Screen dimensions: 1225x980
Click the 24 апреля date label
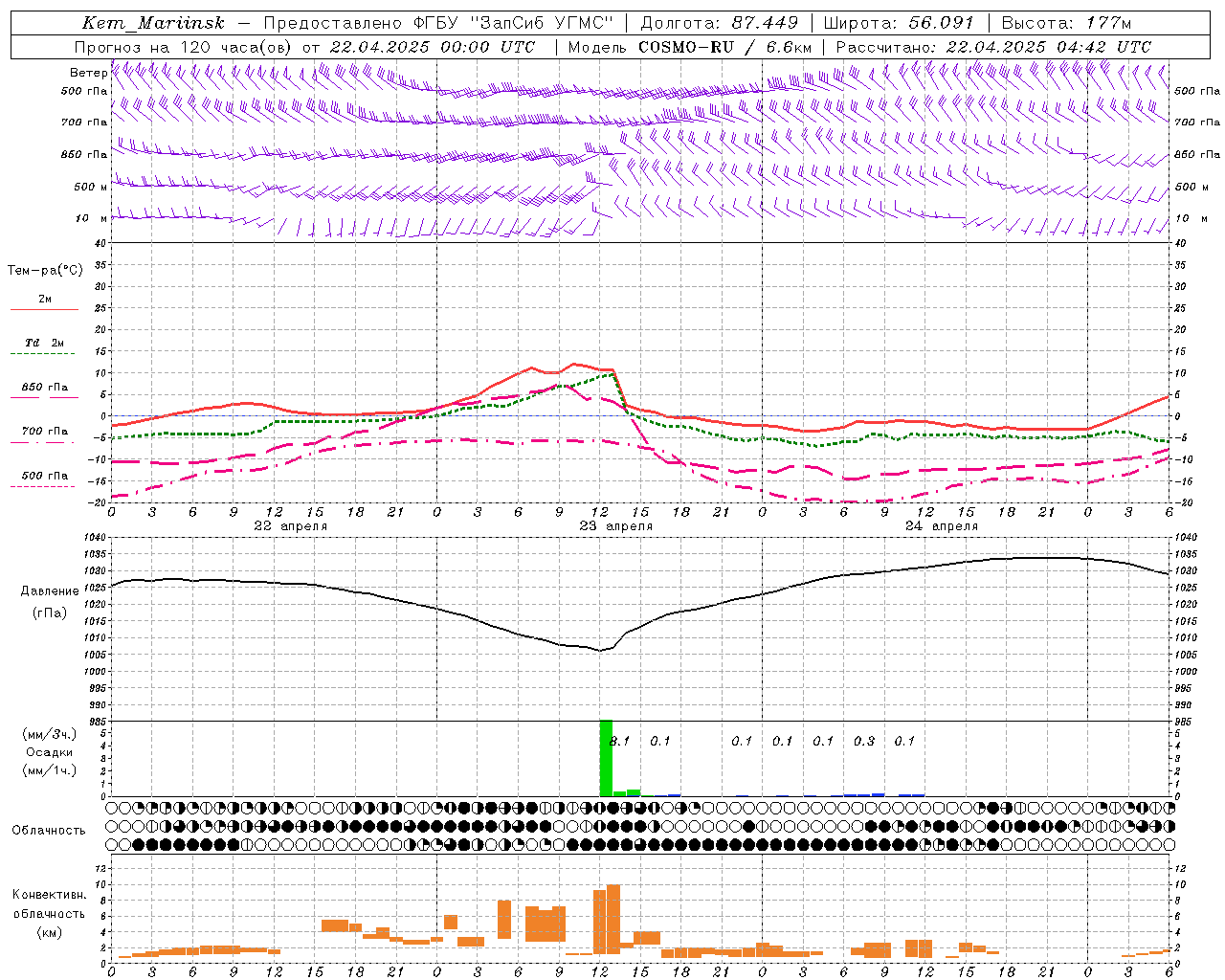[x=941, y=526]
